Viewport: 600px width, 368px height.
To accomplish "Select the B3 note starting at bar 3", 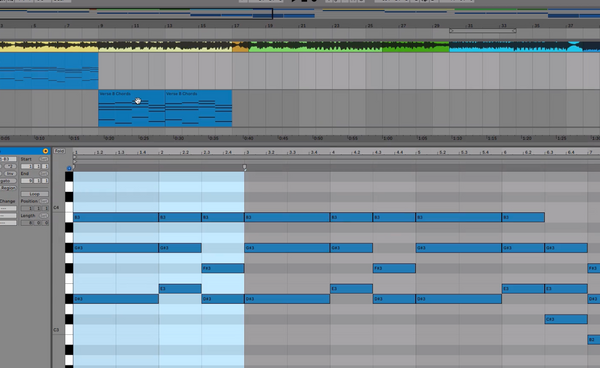I will pos(287,217).
